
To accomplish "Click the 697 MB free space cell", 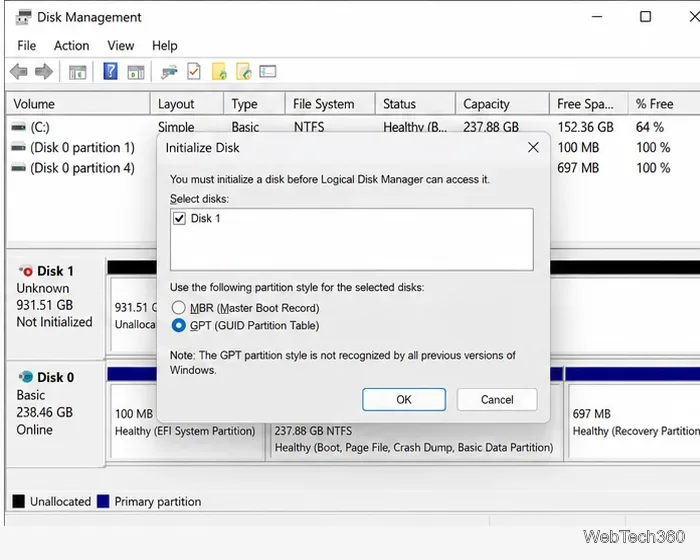I will [578, 168].
